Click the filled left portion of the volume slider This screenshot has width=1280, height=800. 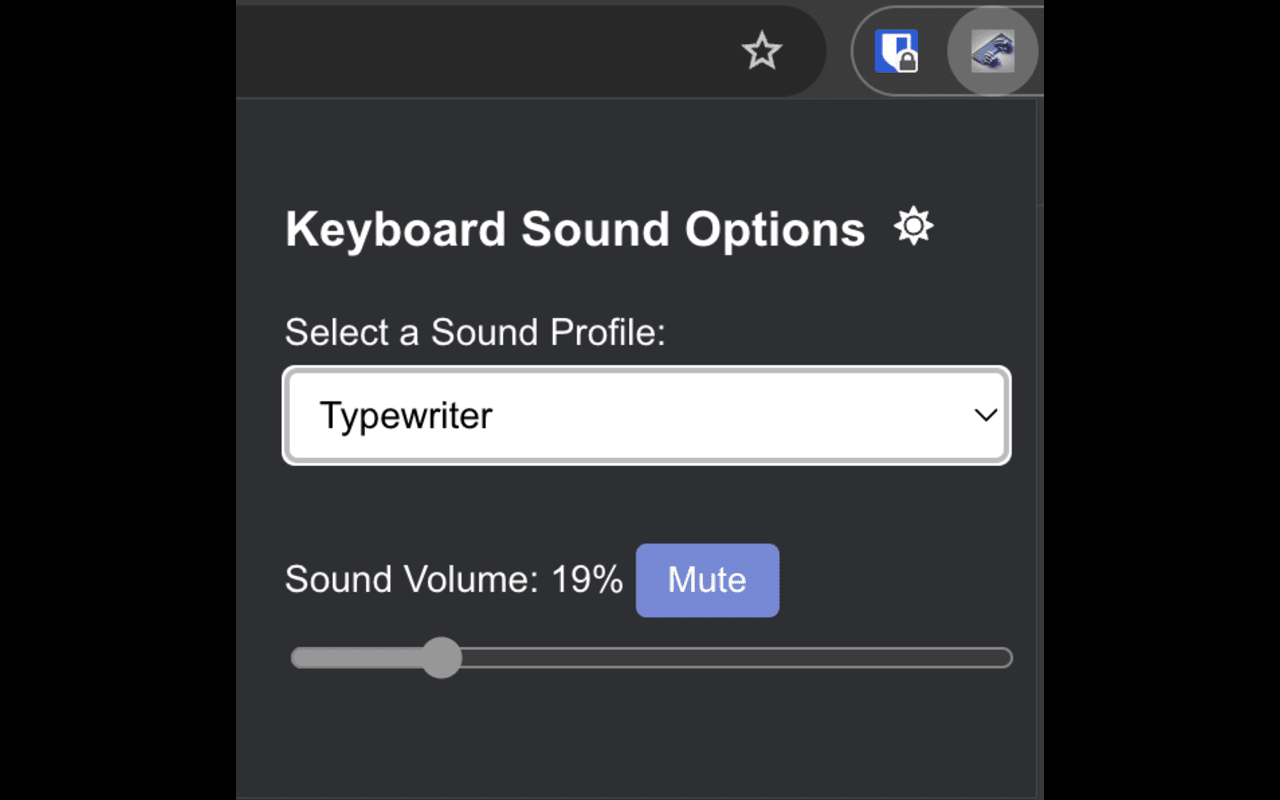pyautogui.click(x=360, y=658)
